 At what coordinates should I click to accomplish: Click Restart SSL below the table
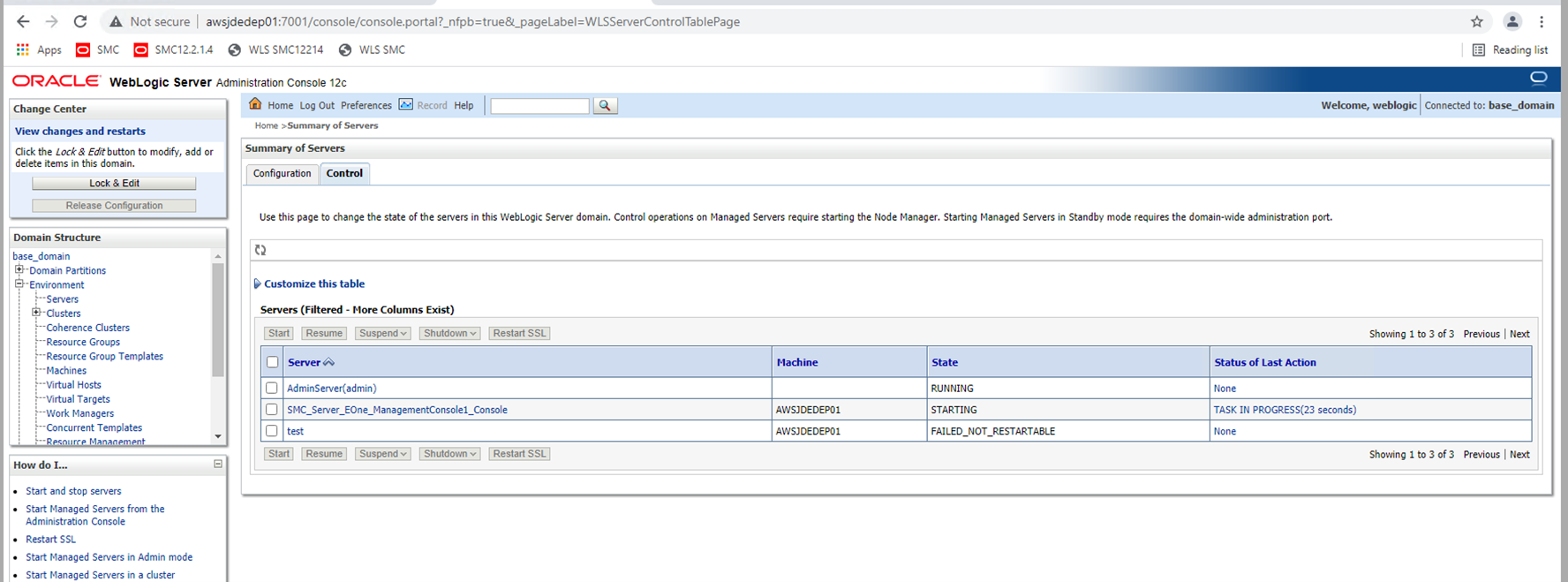[520, 454]
